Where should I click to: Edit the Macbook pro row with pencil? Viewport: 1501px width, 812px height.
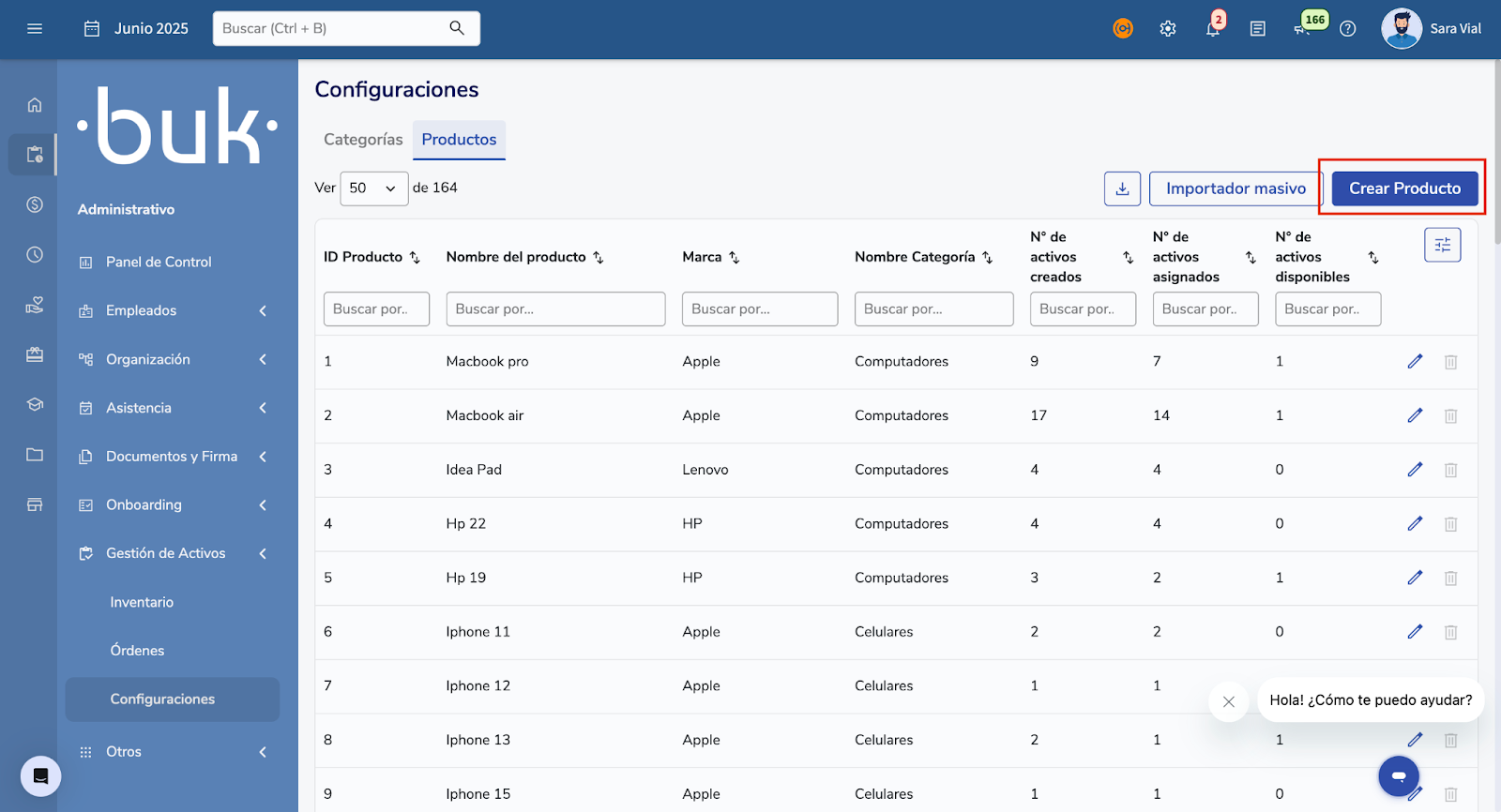pos(1415,362)
